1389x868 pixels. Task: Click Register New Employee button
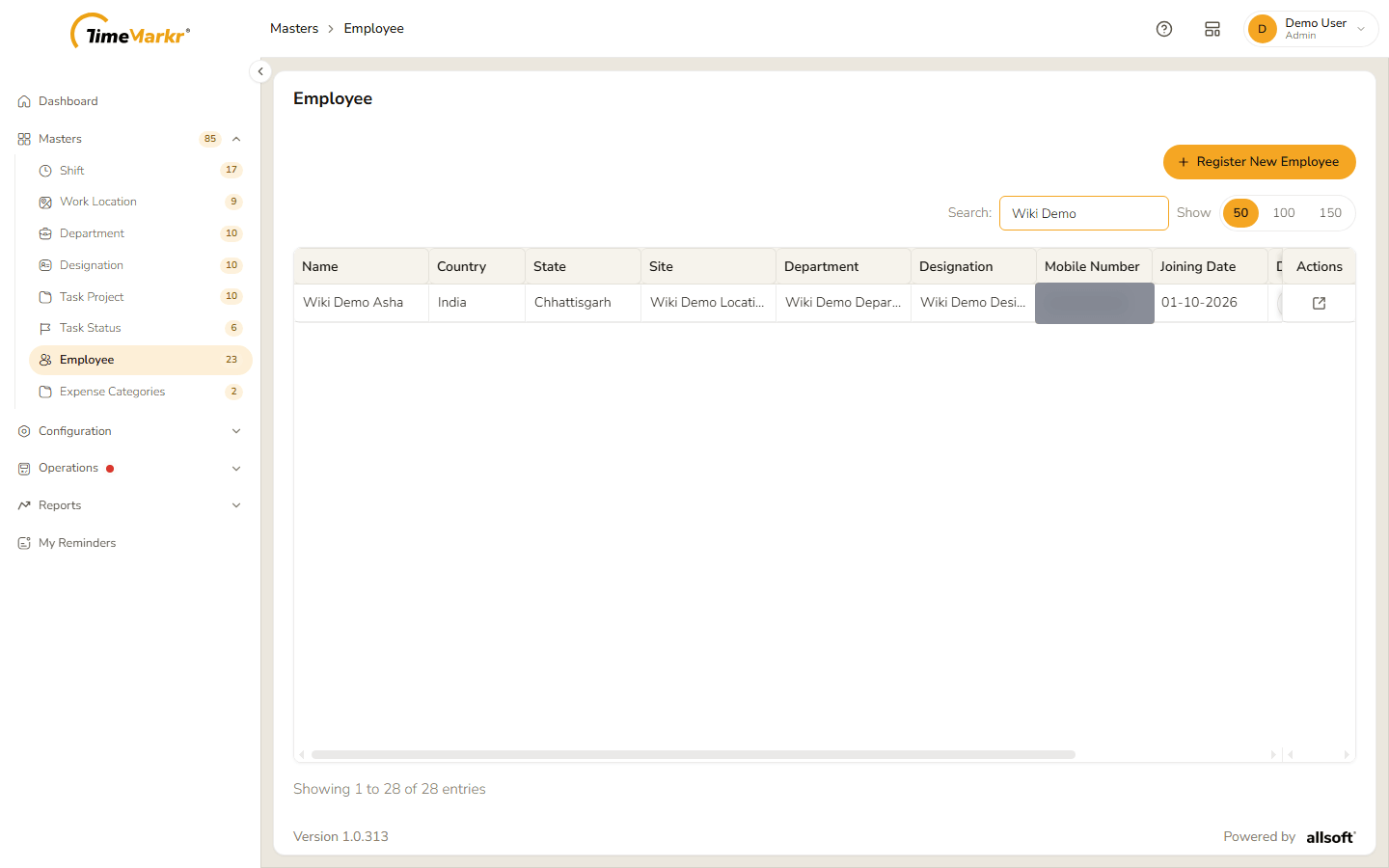[1260, 162]
